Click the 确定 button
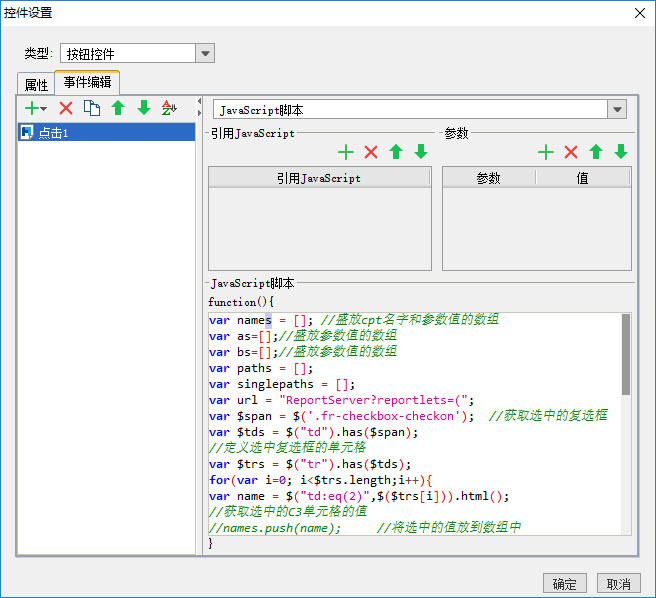Viewport: 656px width, 598px height. click(564, 584)
